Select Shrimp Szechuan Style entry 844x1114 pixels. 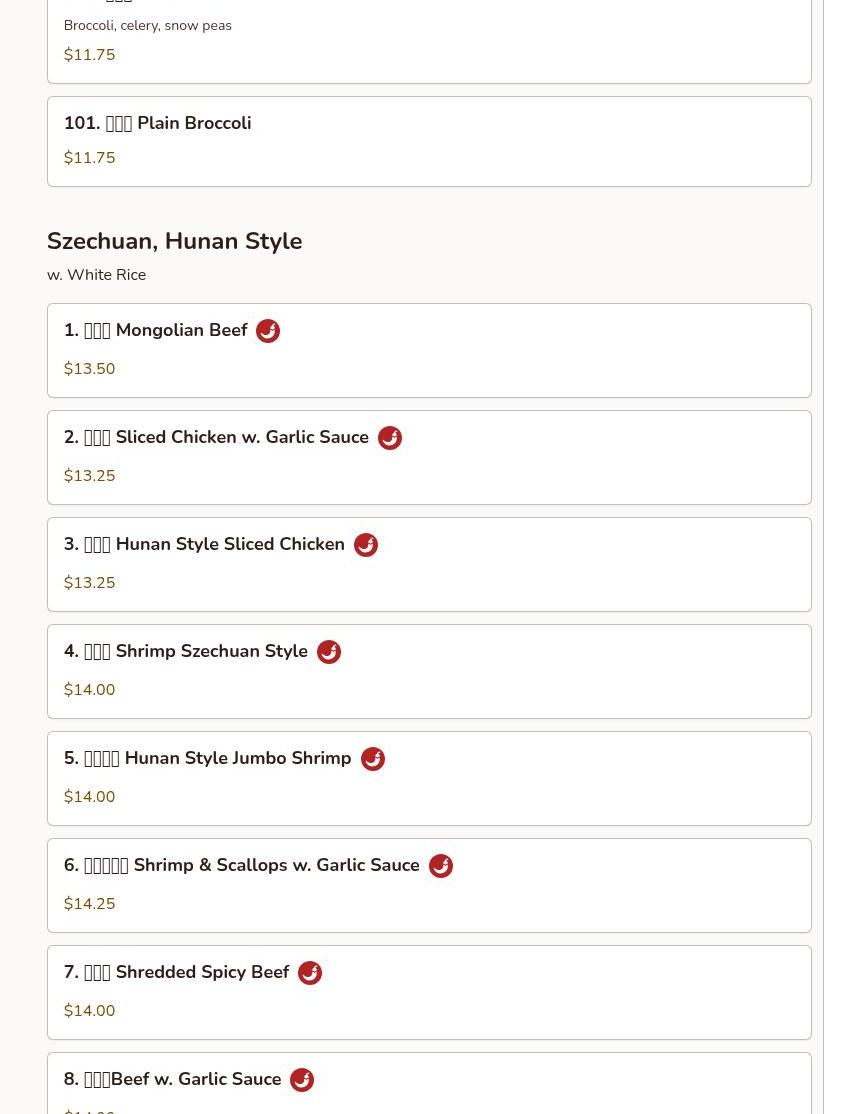click(186, 651)
